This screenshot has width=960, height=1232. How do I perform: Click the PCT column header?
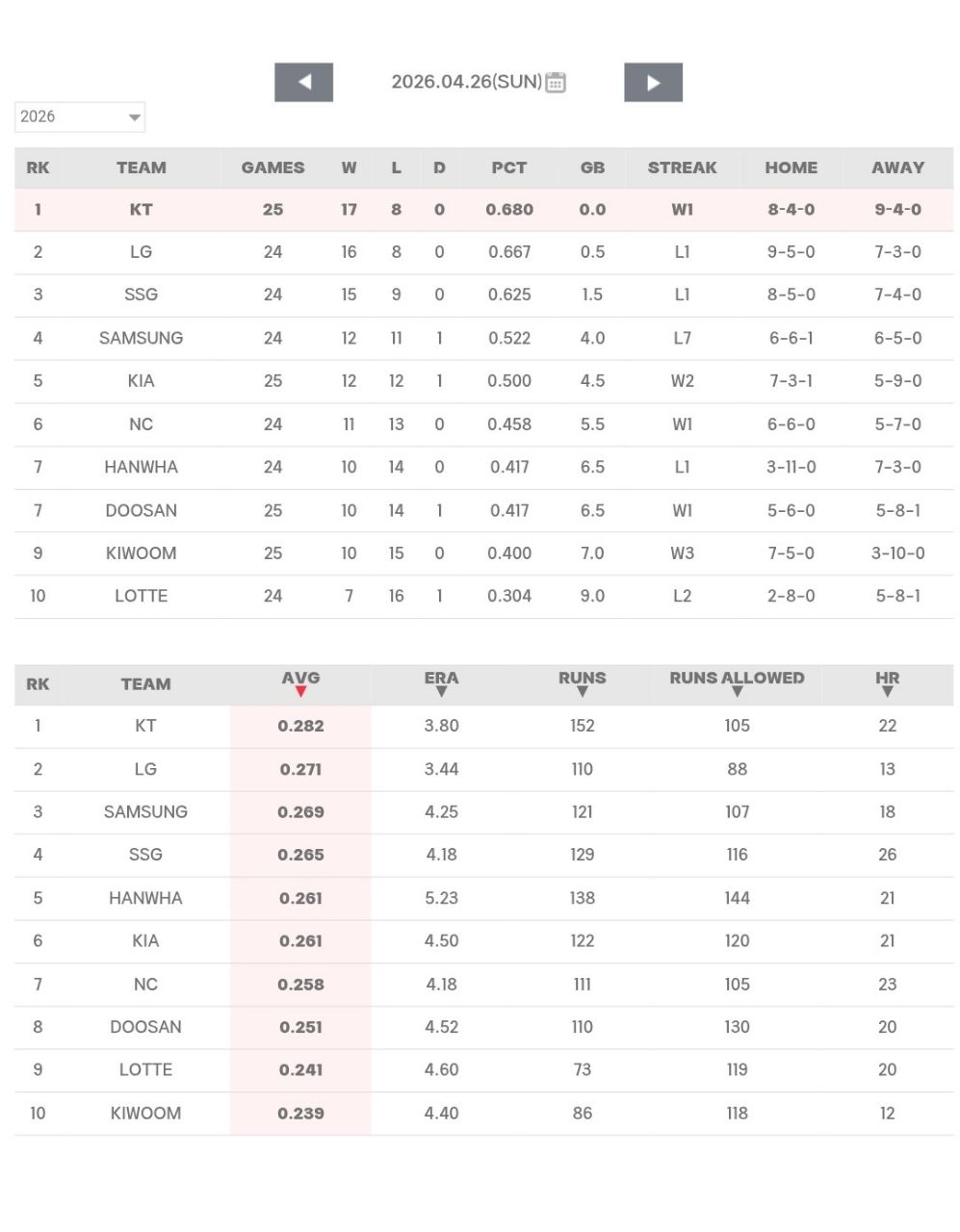click(x=508, y=167)
